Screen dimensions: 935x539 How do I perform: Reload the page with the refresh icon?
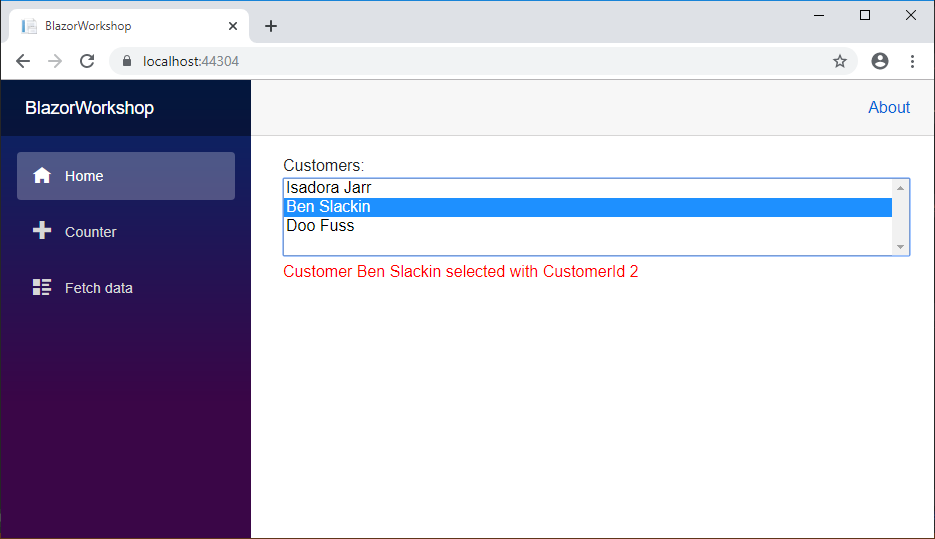pyautogui.click(x=87, y=61)
